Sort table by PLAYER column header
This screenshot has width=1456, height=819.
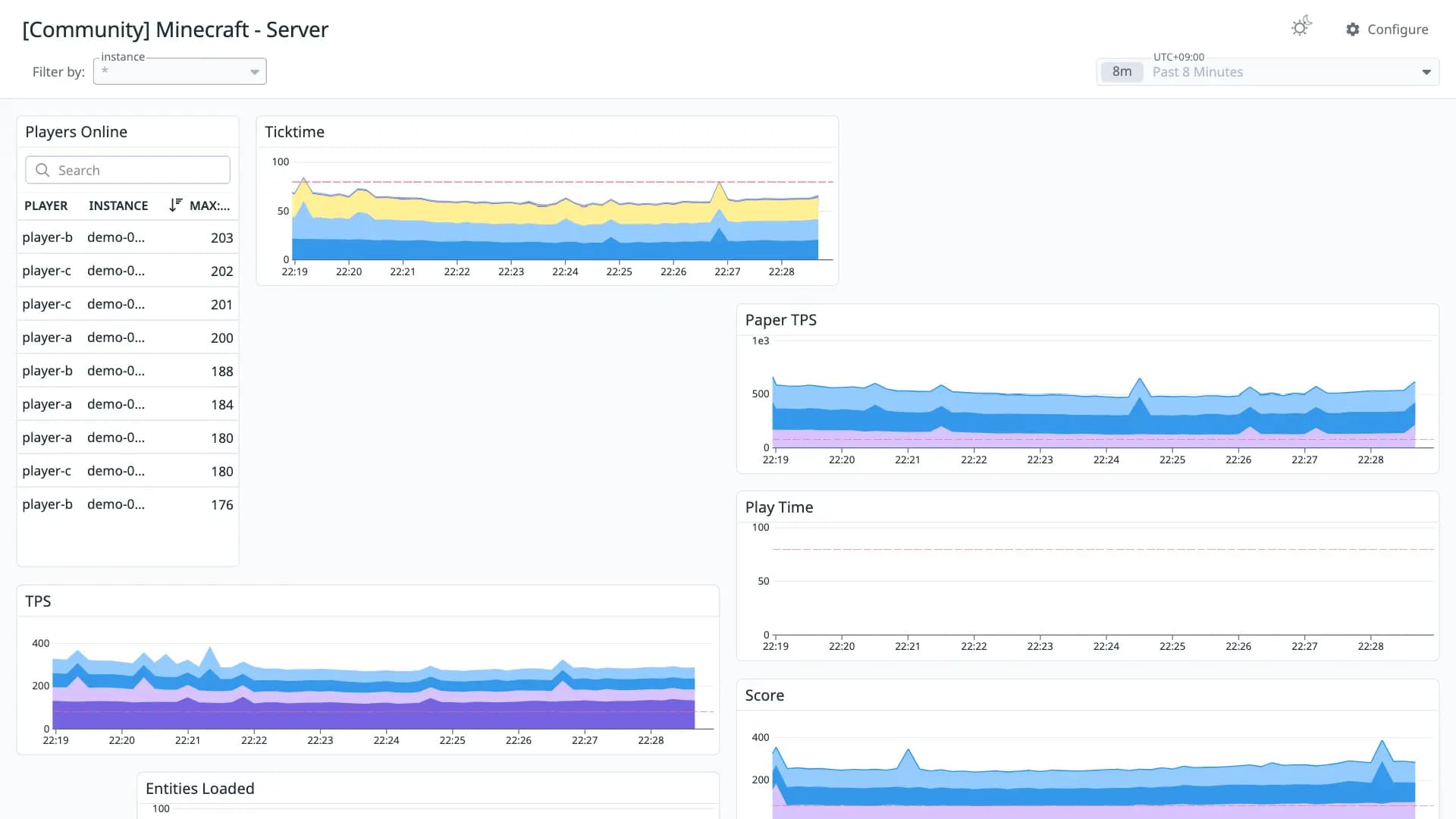(x=45, y=206)
